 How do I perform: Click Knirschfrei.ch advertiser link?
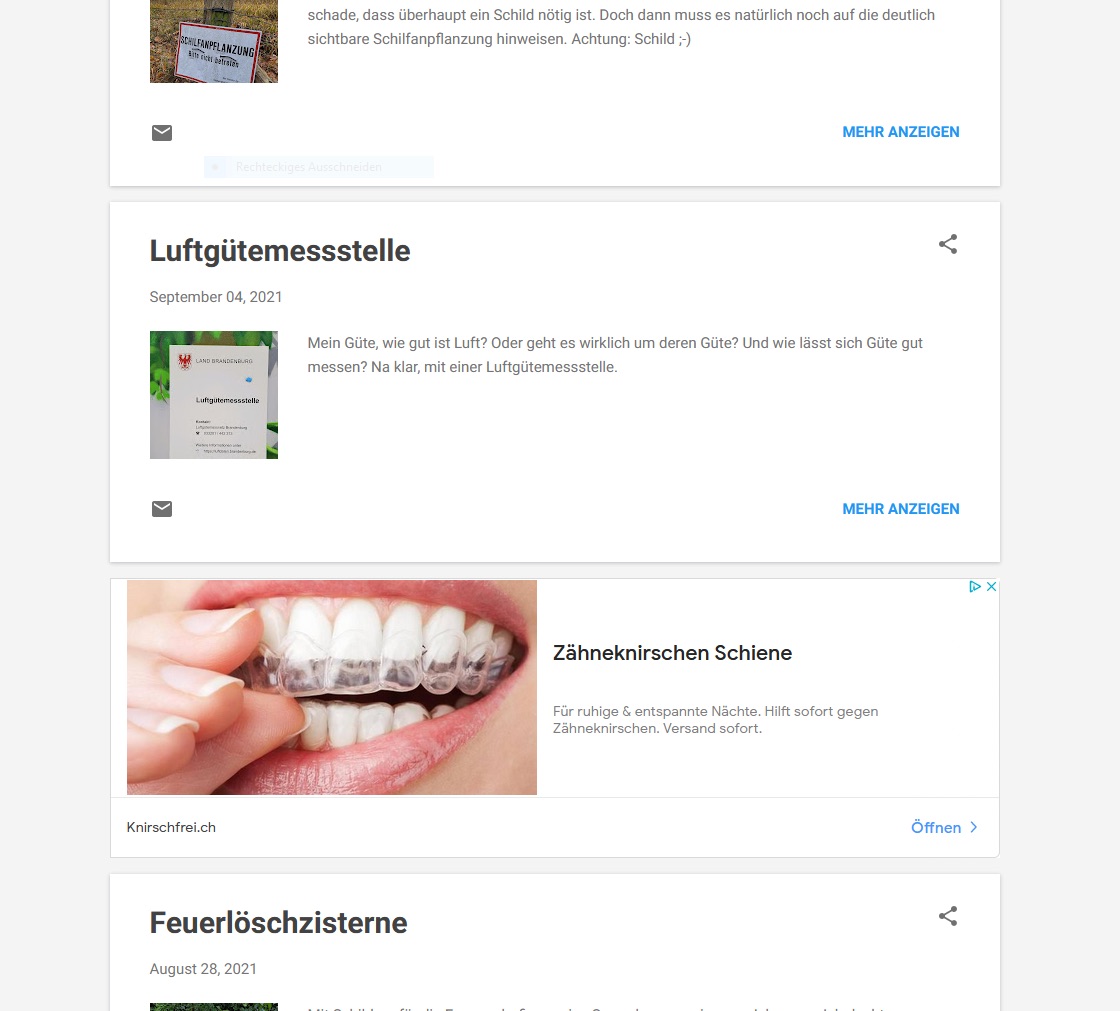[x=171, y=827]
